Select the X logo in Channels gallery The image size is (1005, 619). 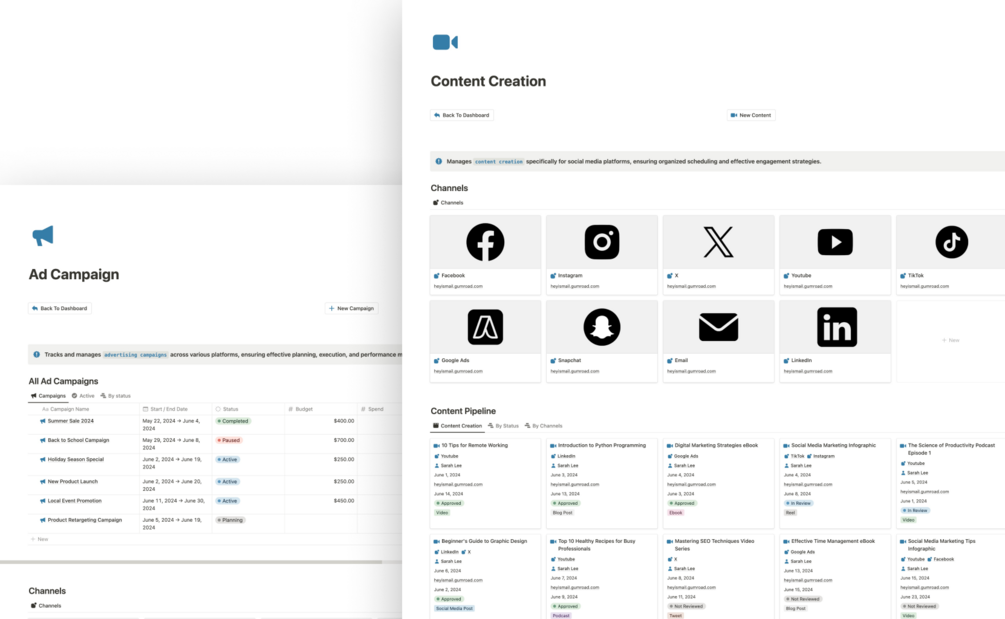(718, 242)
